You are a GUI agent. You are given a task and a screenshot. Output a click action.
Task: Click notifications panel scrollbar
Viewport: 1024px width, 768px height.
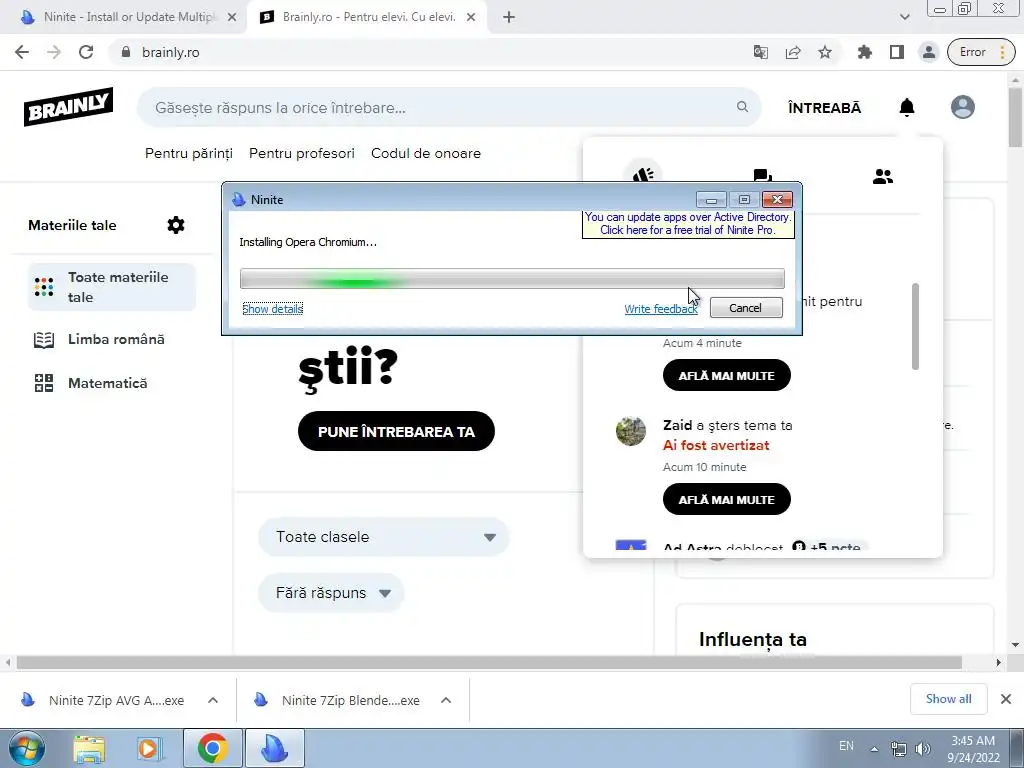915,327
